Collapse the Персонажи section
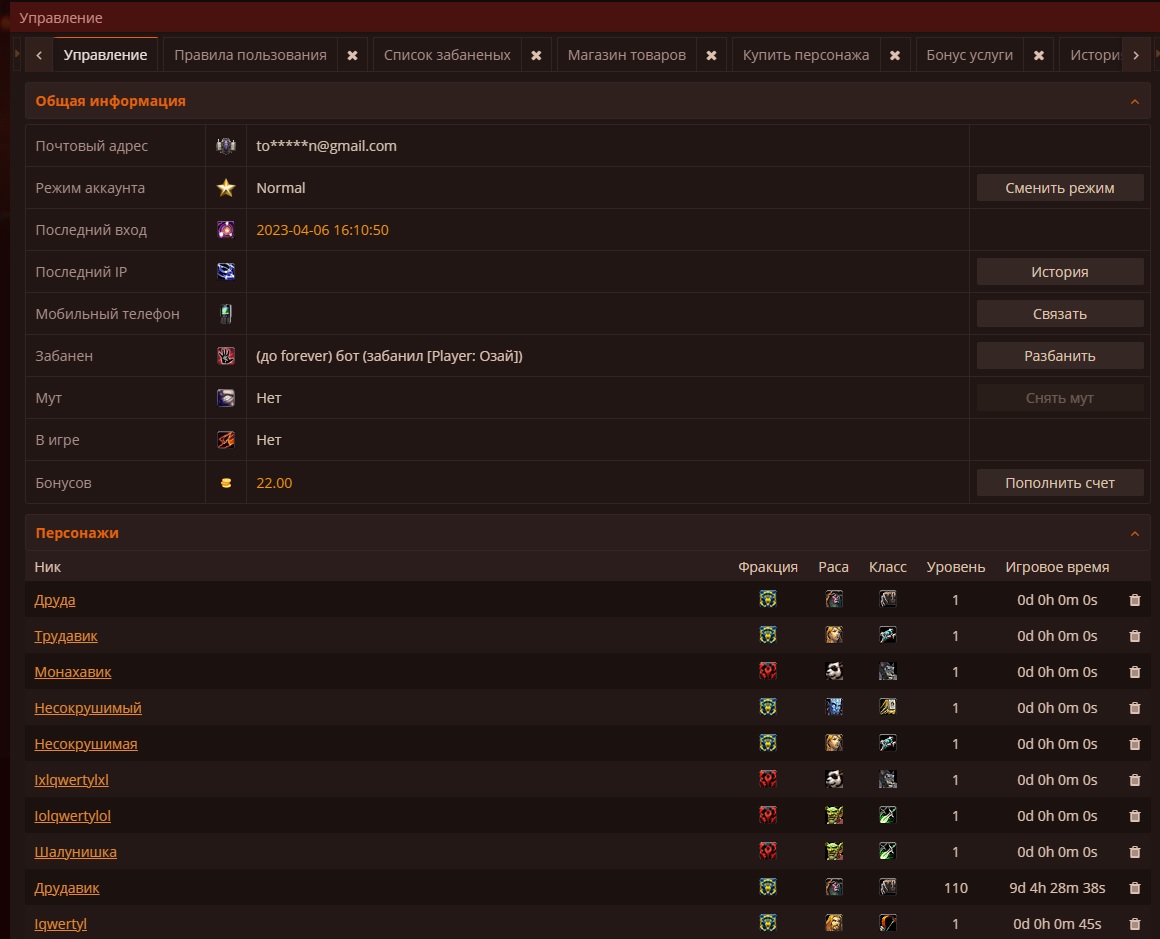Image resolution: width=1160 pixels, height=939 pixels. (x=1134, y=534)
